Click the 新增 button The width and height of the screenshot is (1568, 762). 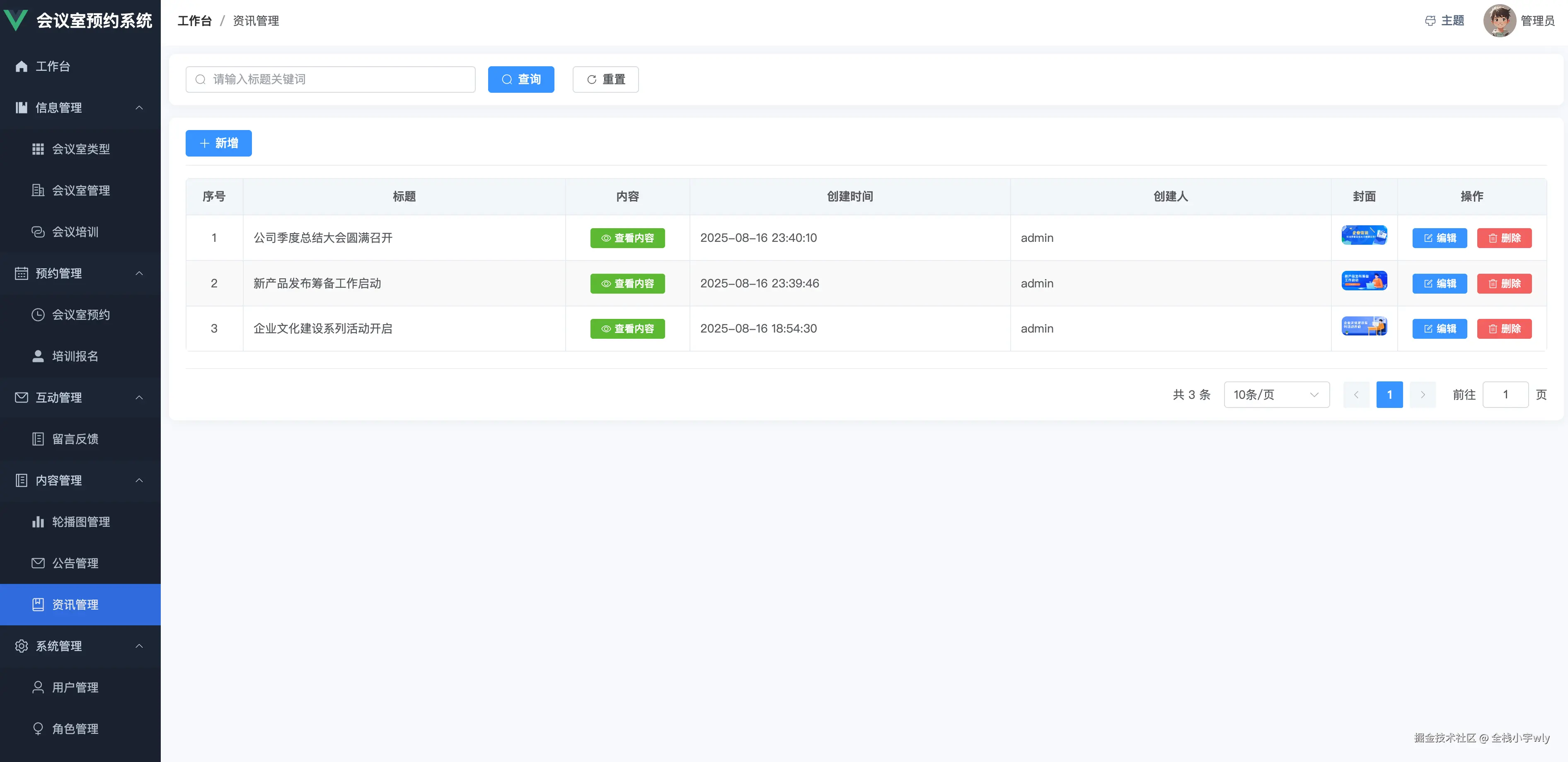[218, 143]
